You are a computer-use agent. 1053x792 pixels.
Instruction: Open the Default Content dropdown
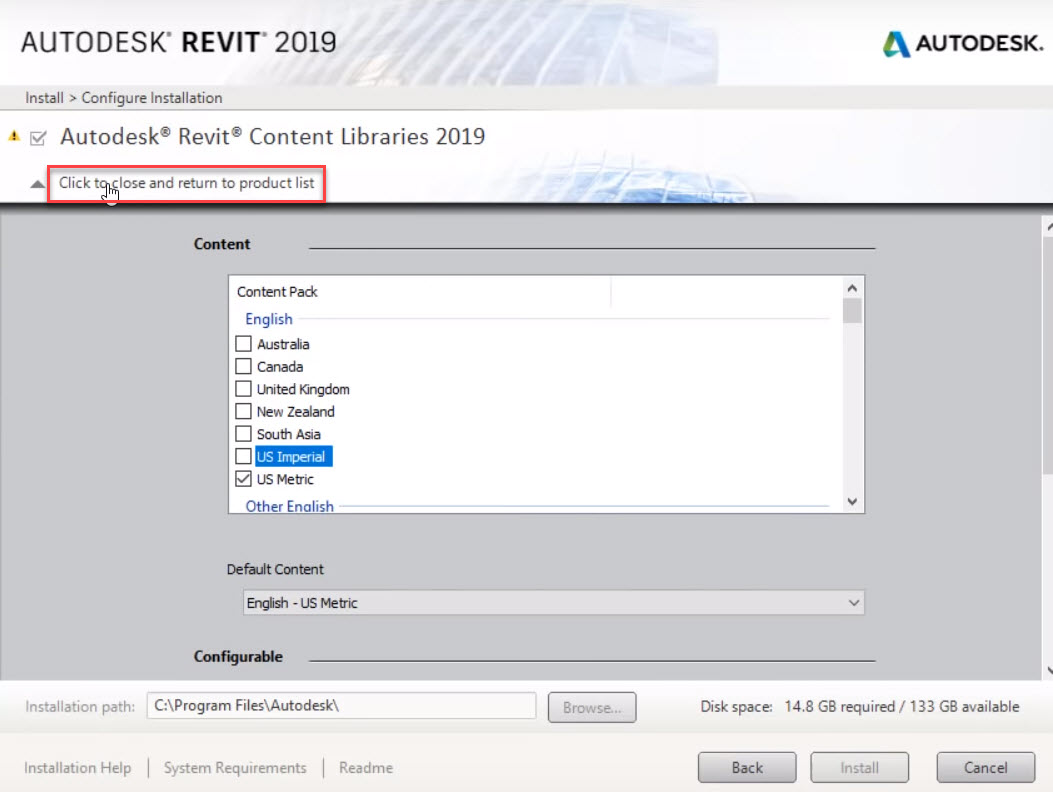click(x=553, y=603)
